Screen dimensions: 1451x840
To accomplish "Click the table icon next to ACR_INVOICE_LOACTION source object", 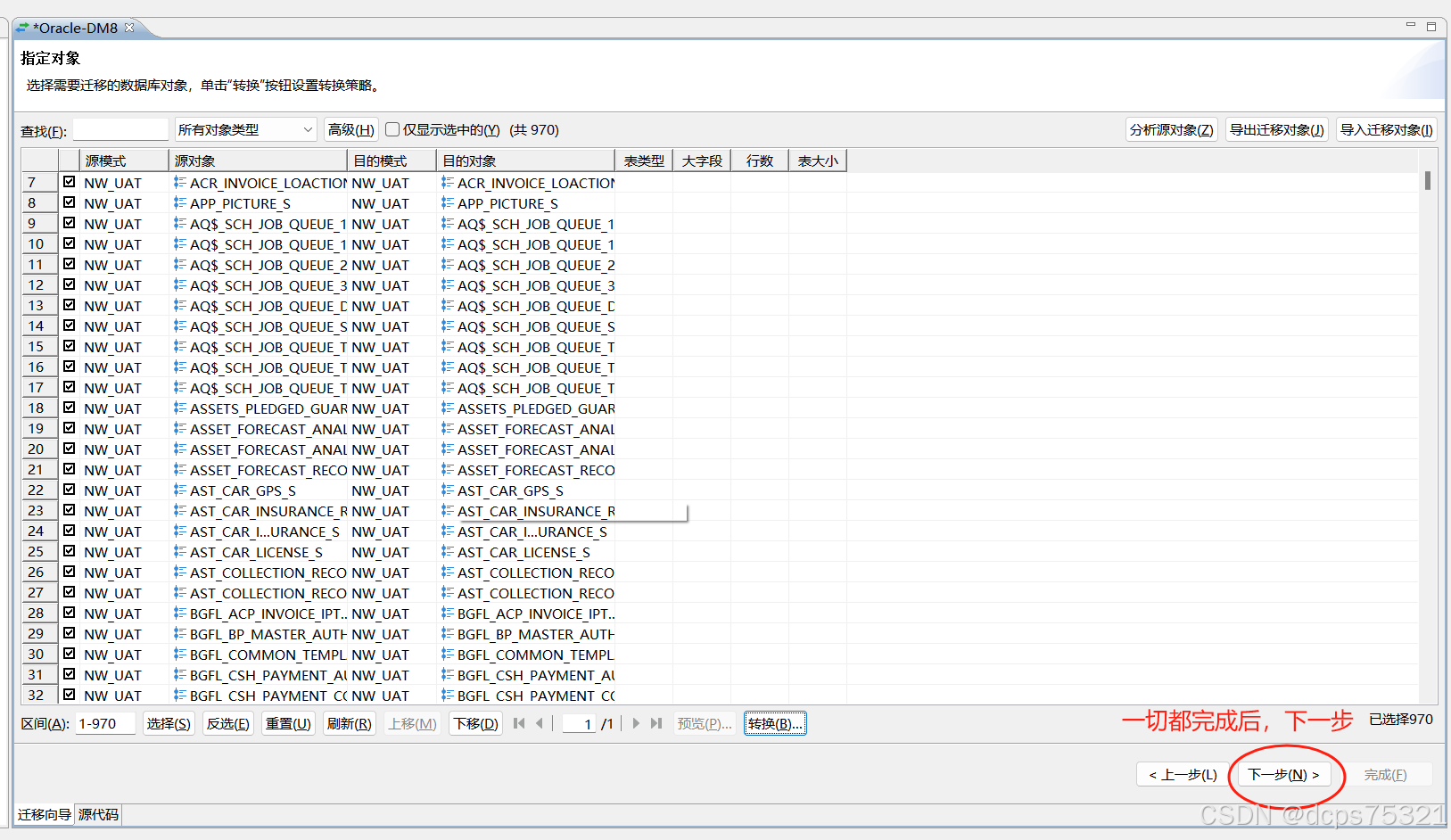I will 179,183.
